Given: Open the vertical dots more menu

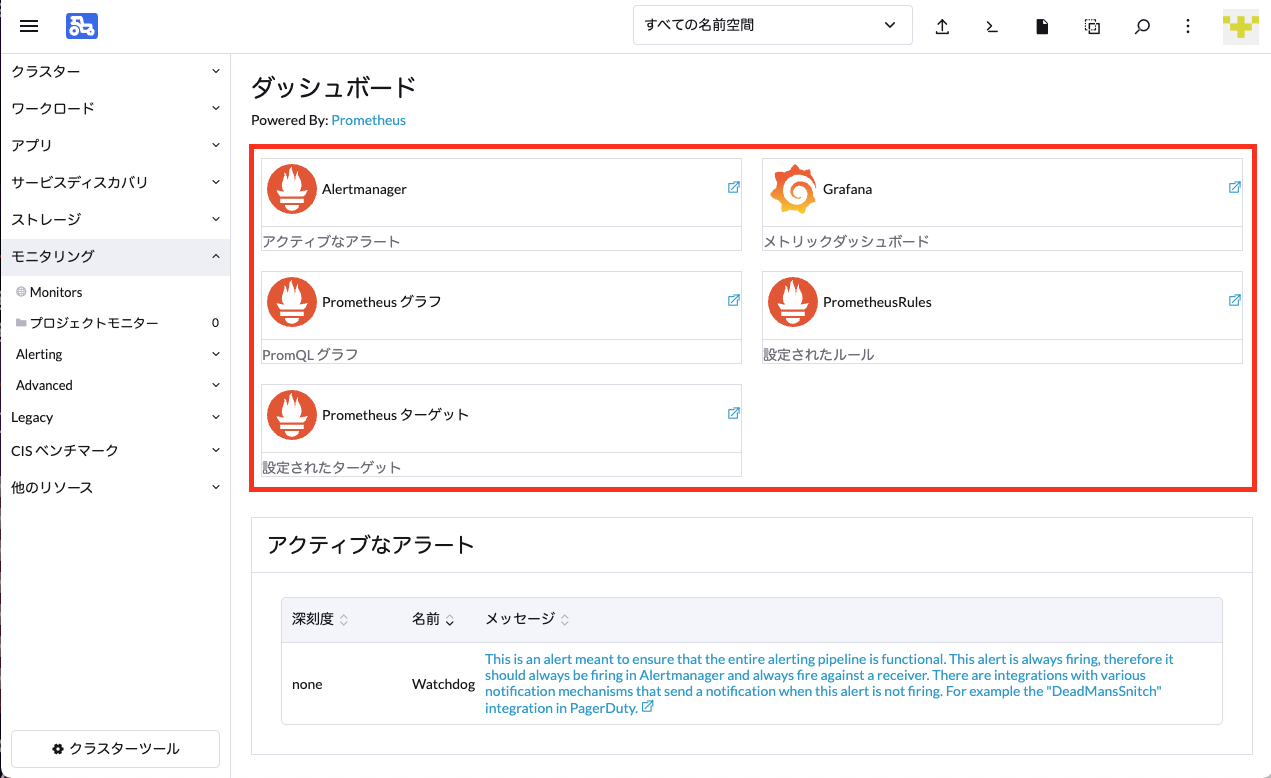Looking at the screenshot, I should [x=1187, y=27].
